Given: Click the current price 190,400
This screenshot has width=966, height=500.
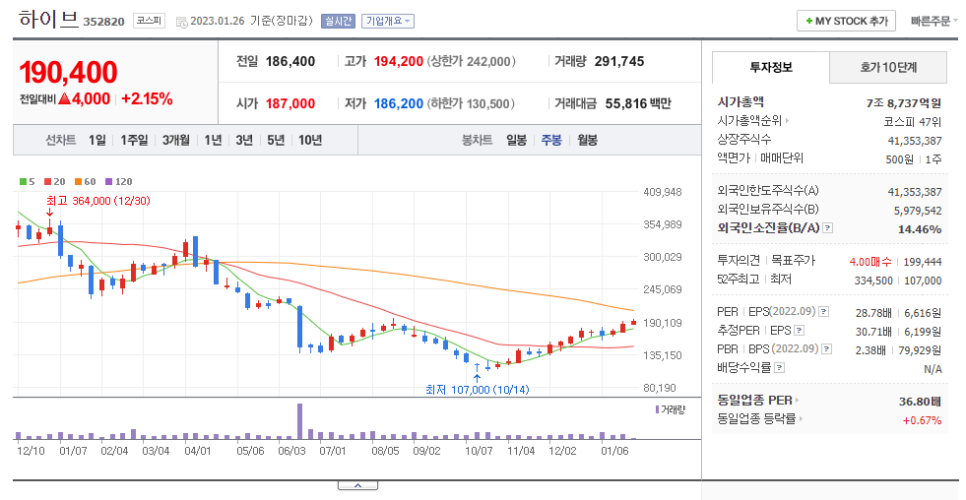Looking at the screenshot, I should pos(68,73).
